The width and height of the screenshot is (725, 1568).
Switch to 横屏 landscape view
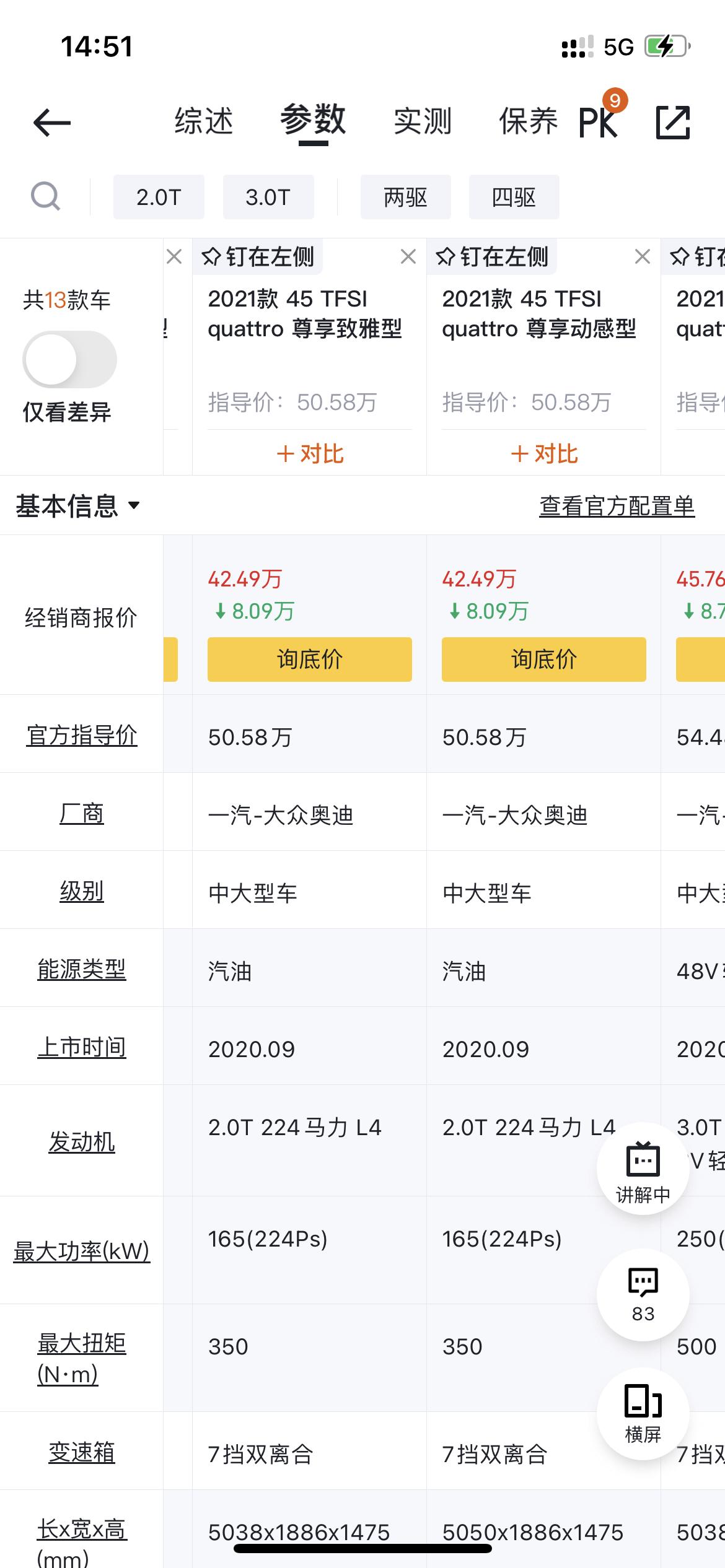click(x=643, y=1414)
